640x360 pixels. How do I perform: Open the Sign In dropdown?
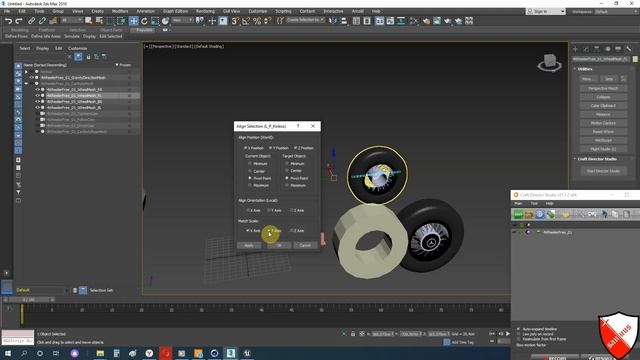pyautogui.click(x=546, y=11)
